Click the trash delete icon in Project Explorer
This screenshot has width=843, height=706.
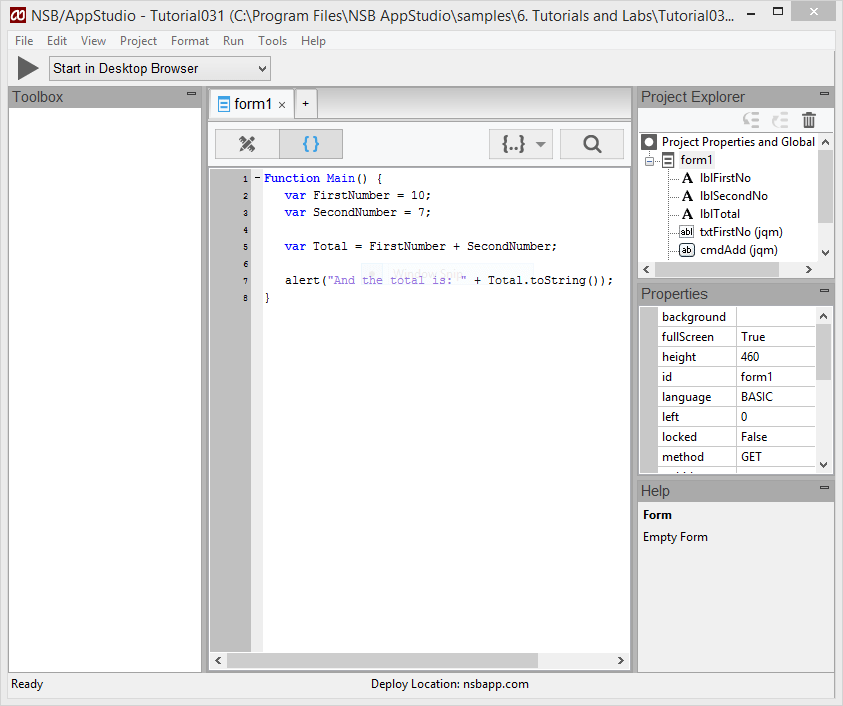coord(809,120)
